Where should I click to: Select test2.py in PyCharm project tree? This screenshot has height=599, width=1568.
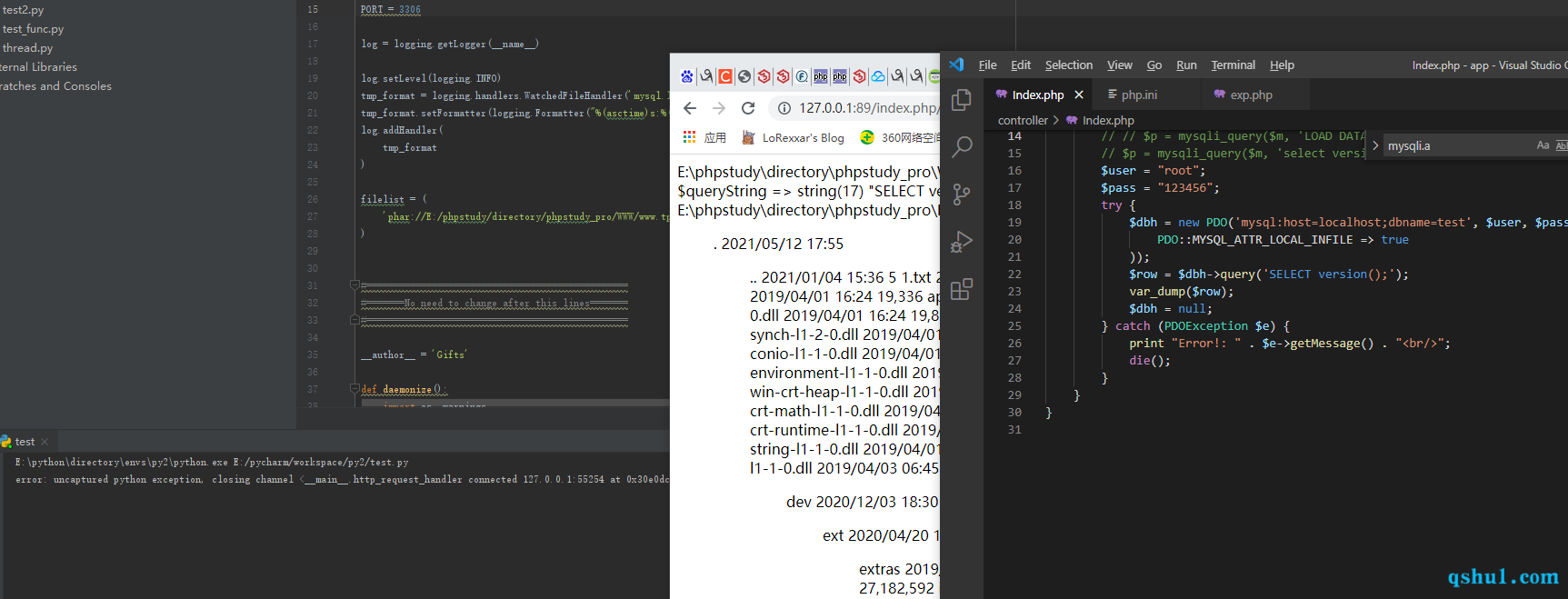[23, 10]
